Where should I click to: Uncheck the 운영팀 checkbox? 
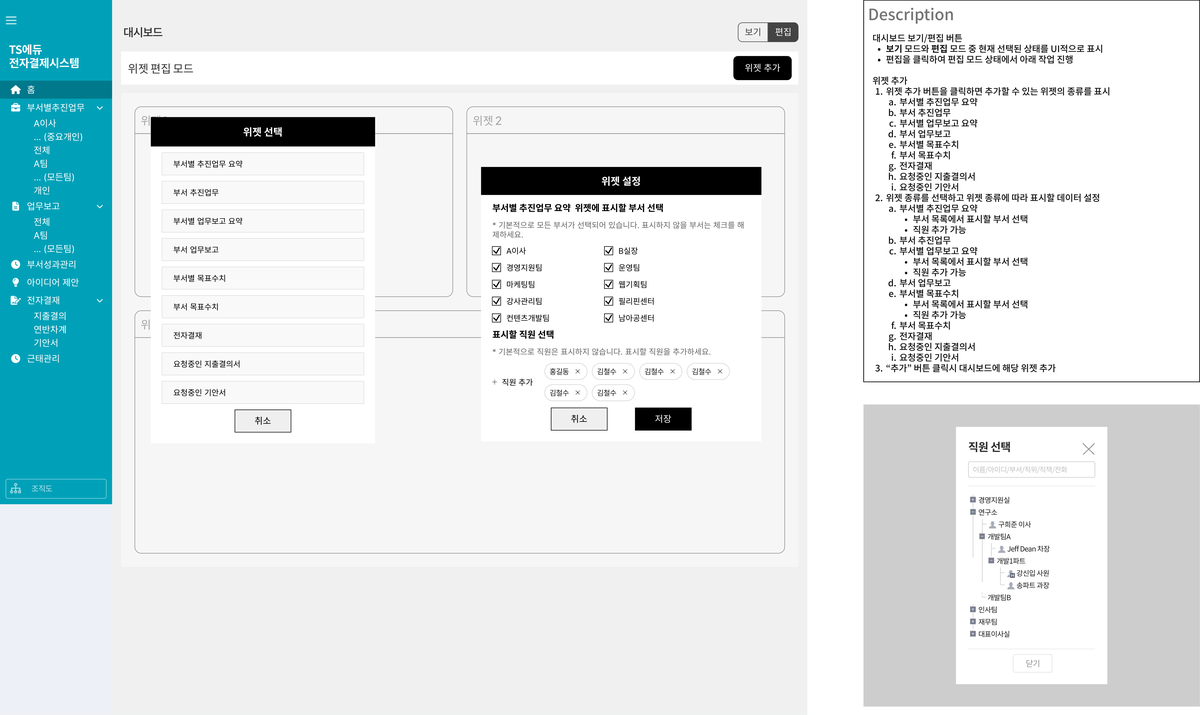pyautogui.click(x=608, y=268)
